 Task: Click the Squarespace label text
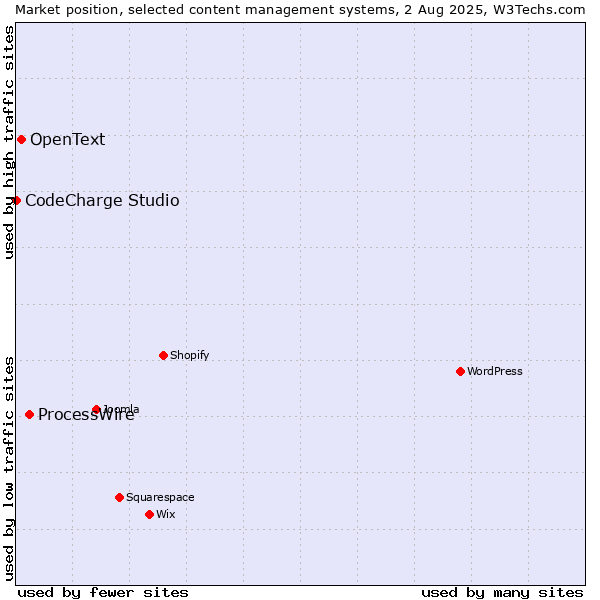click(160, 497)
